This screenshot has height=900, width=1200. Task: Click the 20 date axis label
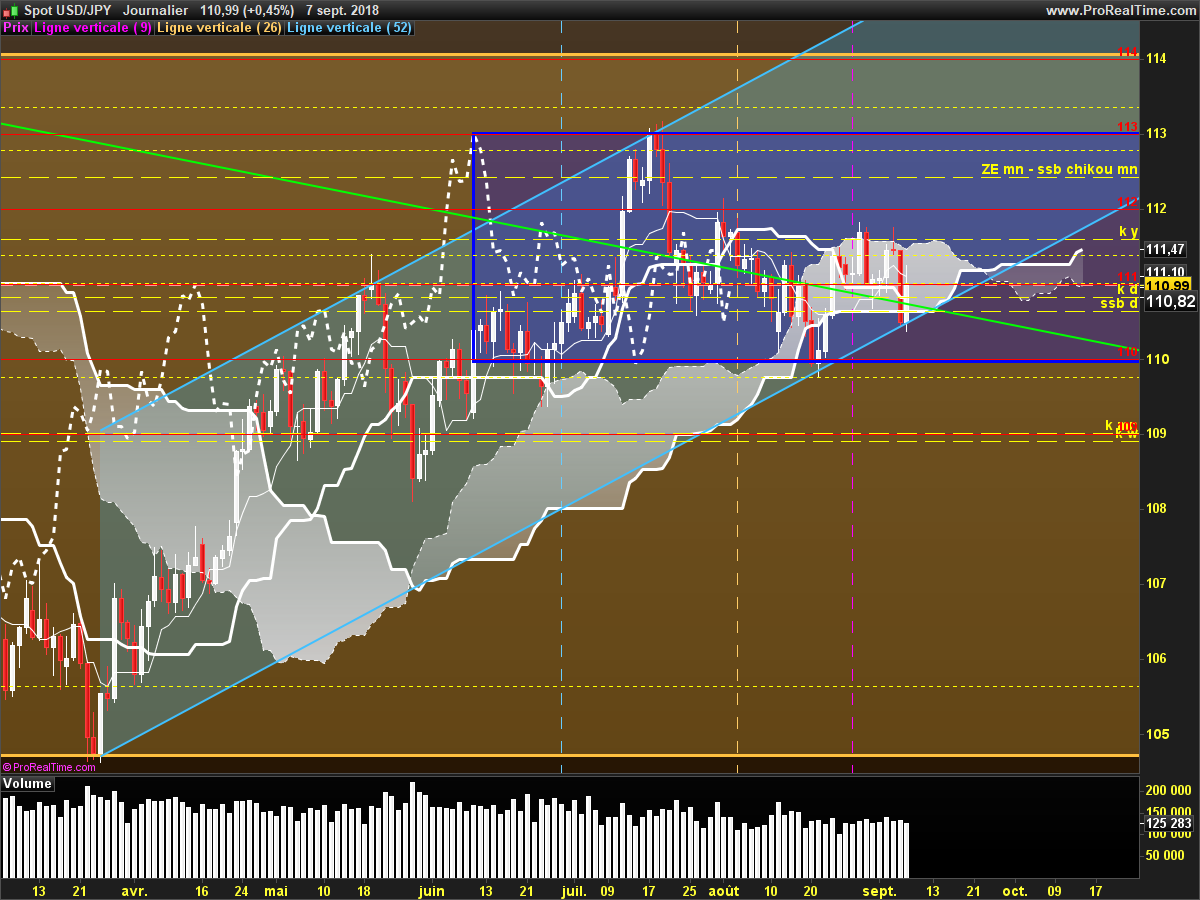[x=811, y=890]
